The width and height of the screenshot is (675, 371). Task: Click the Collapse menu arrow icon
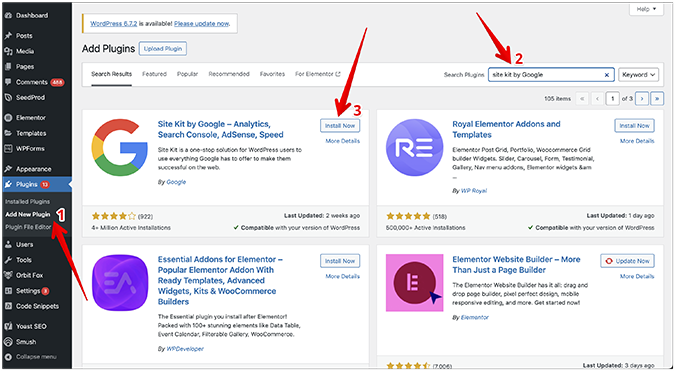[7, 357]
